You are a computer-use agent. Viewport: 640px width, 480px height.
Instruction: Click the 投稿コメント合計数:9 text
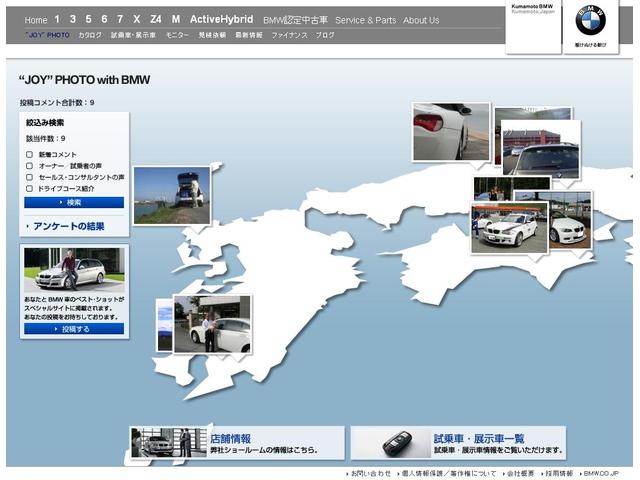tap(57, 102)
